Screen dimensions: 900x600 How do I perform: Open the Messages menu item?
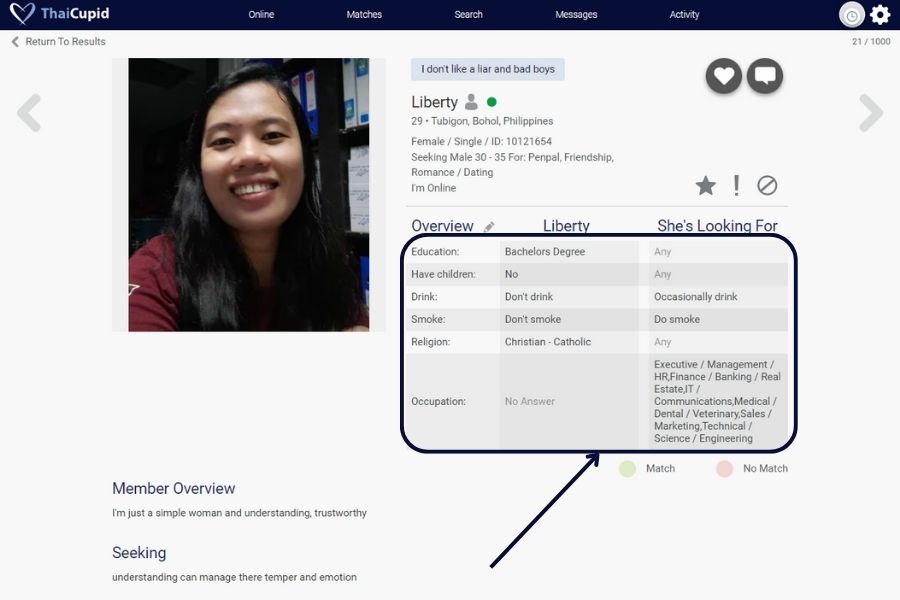pyautogui.click(x=576, y=15)
